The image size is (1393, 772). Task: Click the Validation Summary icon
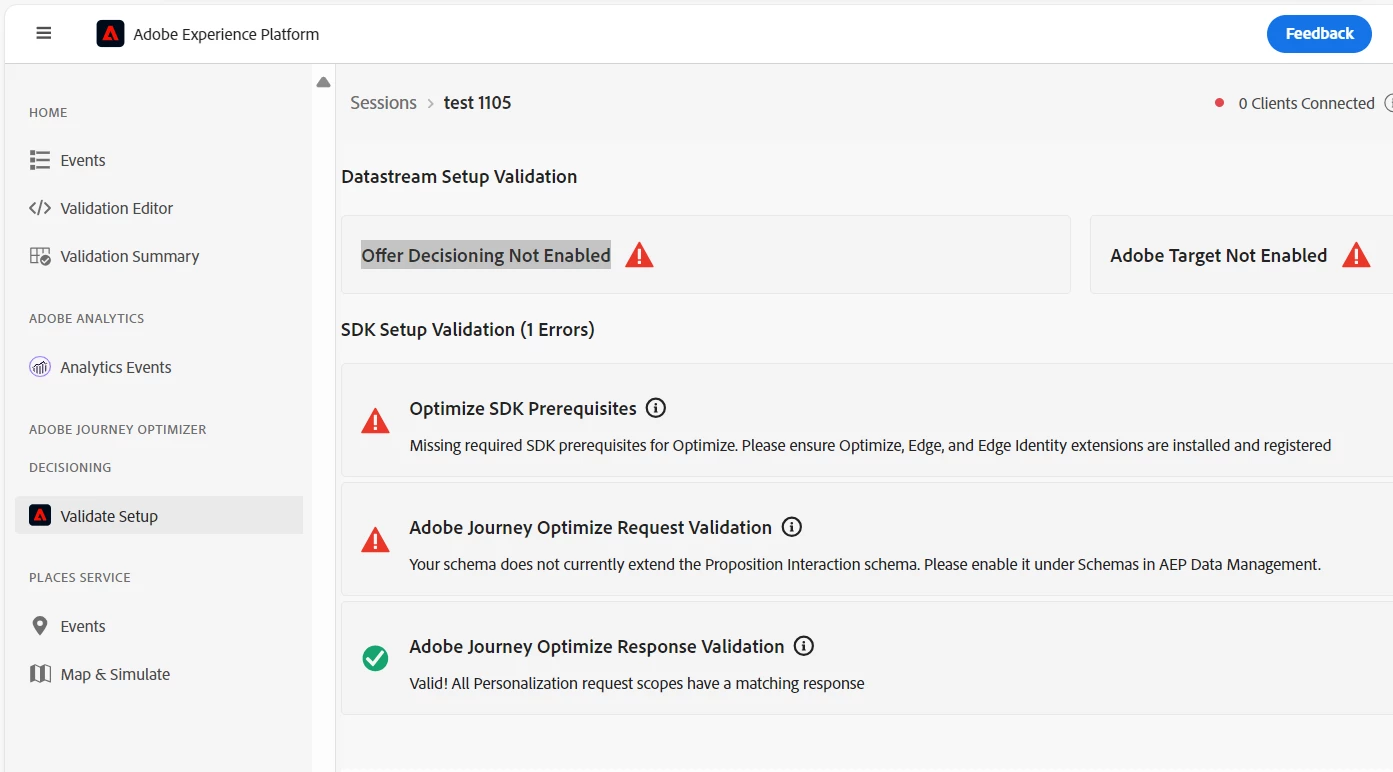pyautogui.click(x=40, y=256)
